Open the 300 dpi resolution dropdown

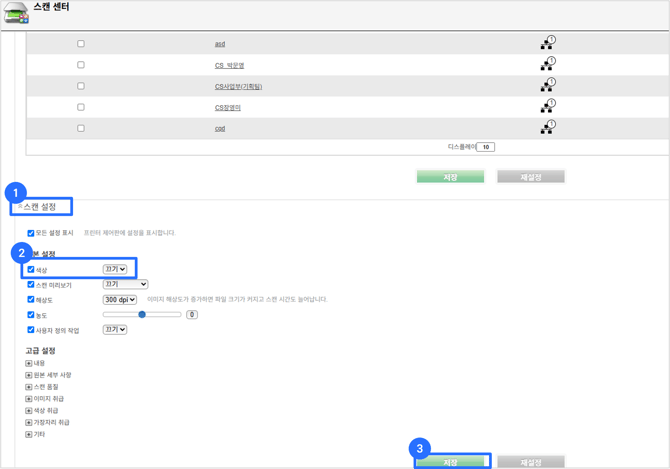pyautogui.click(x=120, y=300)
